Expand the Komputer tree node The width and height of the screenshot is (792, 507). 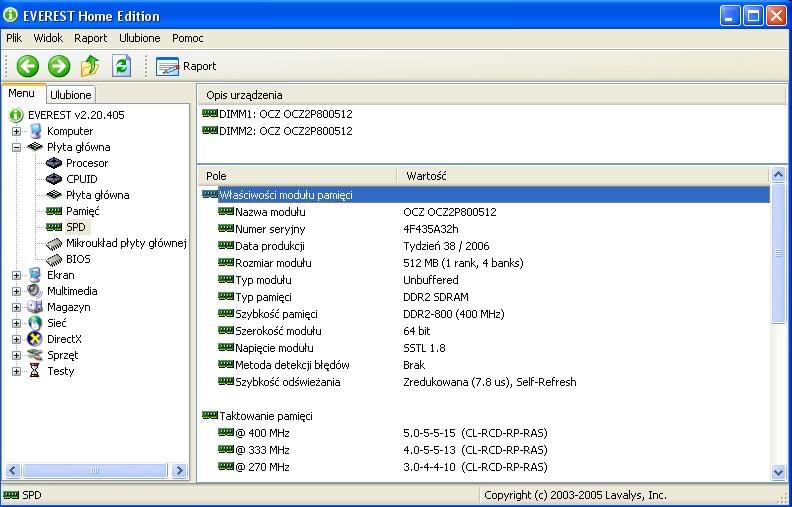point(16,131)
